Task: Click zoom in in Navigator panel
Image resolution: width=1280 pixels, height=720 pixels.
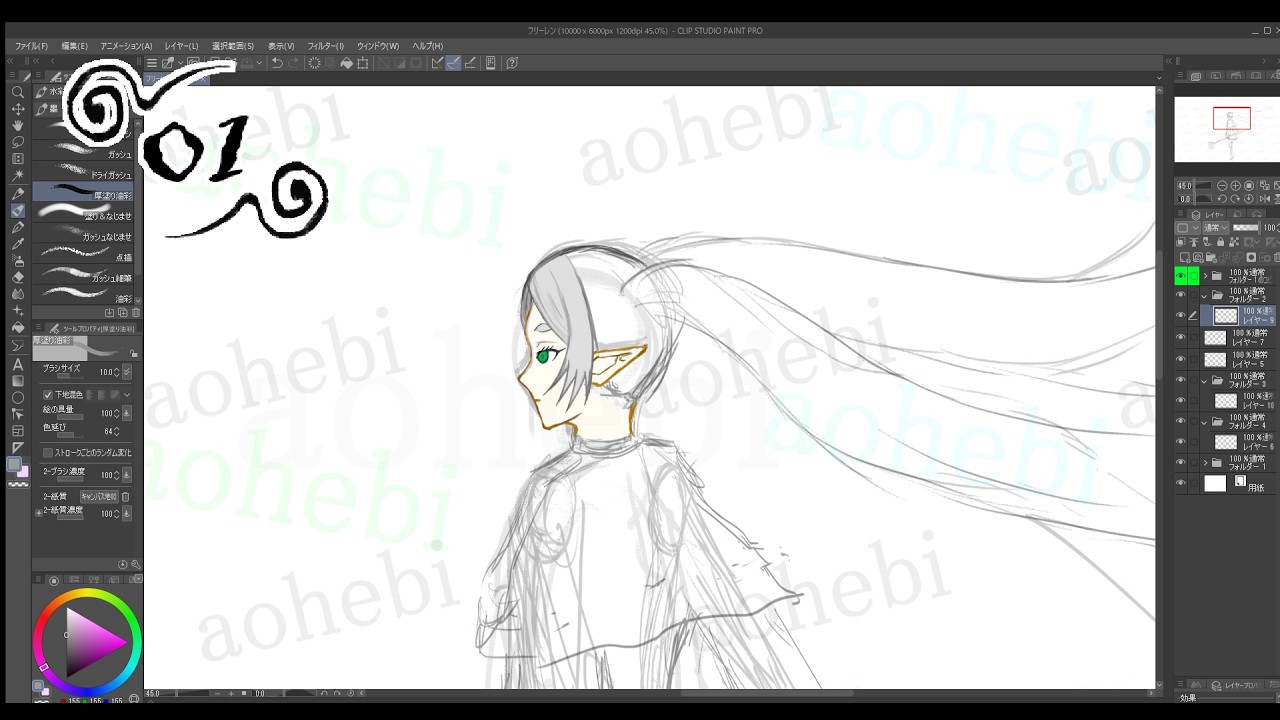Action: click(x=1236, y=186)
